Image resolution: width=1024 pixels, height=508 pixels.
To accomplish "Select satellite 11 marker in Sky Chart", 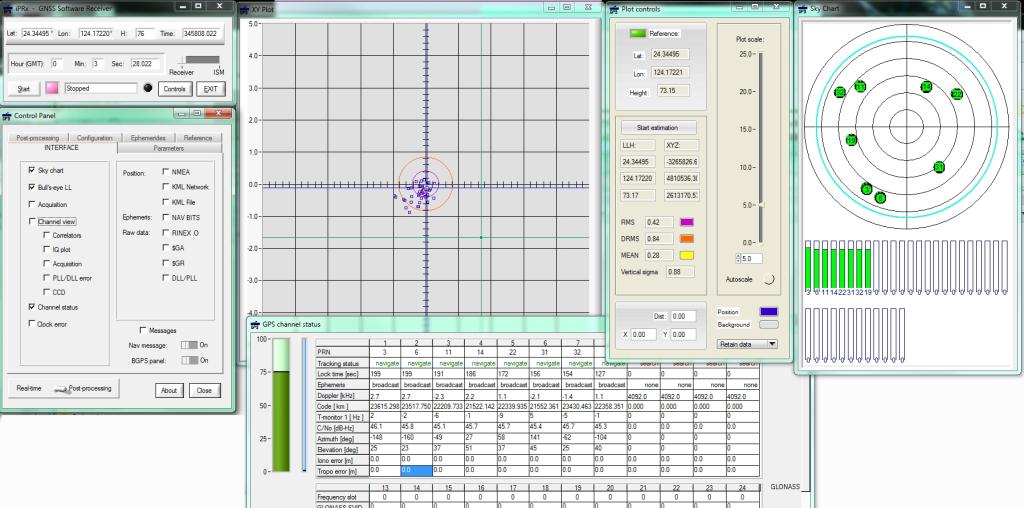I will (x=860, y=87).
